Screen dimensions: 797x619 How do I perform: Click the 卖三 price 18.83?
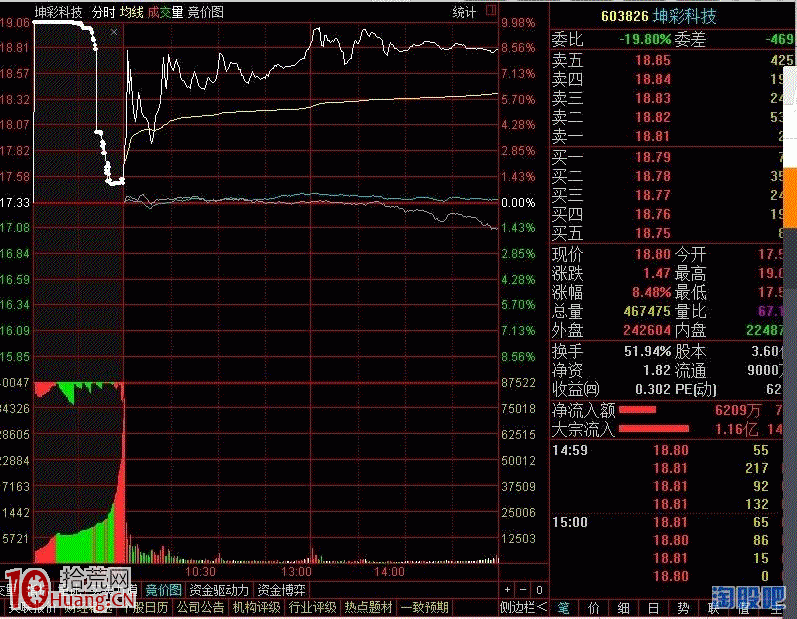[x=653, y=98]
